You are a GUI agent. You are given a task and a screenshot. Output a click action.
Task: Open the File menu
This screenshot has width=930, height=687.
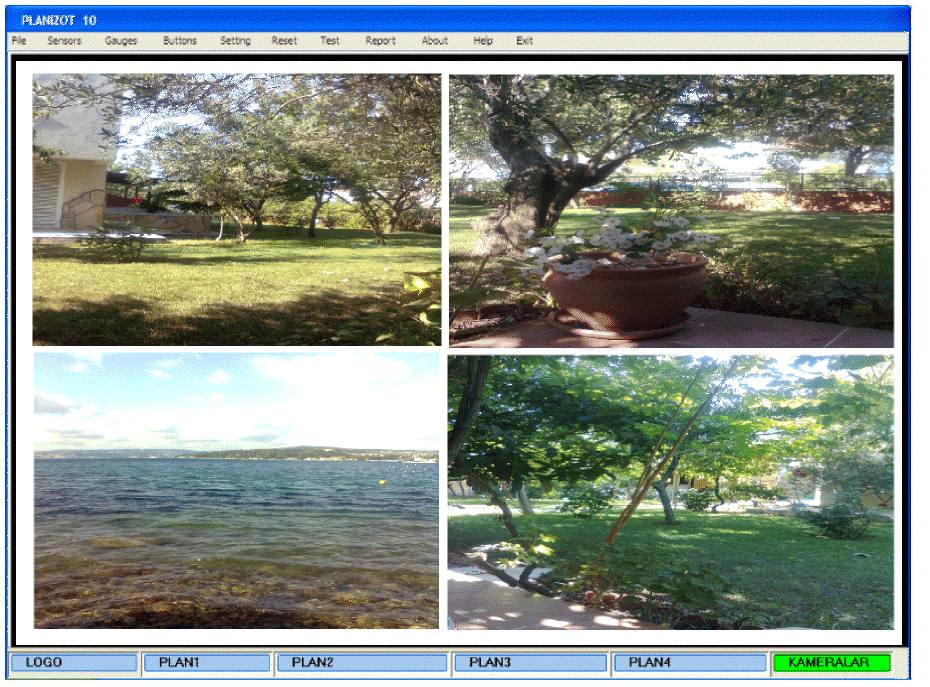coord(19,41)
